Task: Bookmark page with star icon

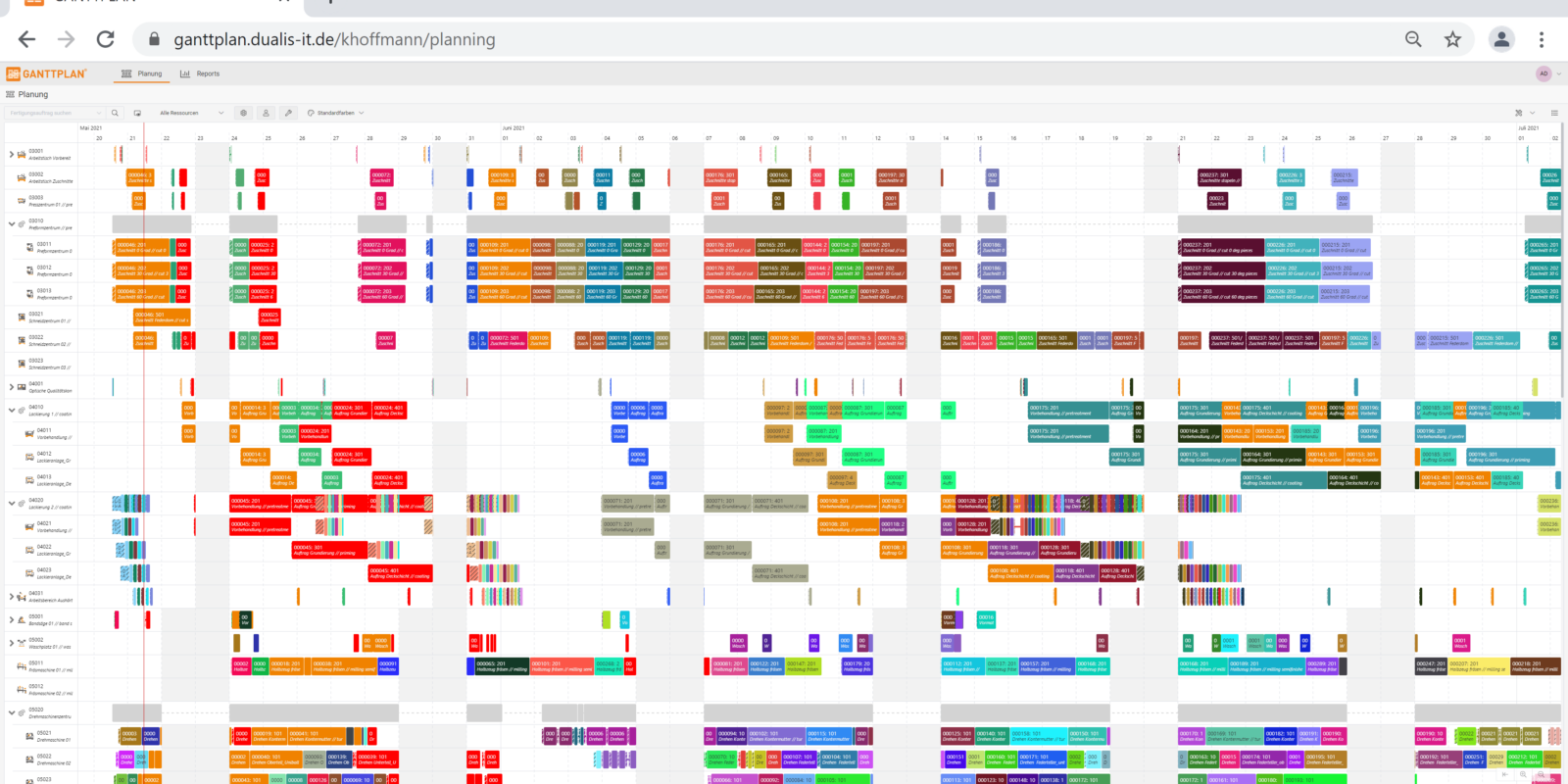Action: point(1452,39)
